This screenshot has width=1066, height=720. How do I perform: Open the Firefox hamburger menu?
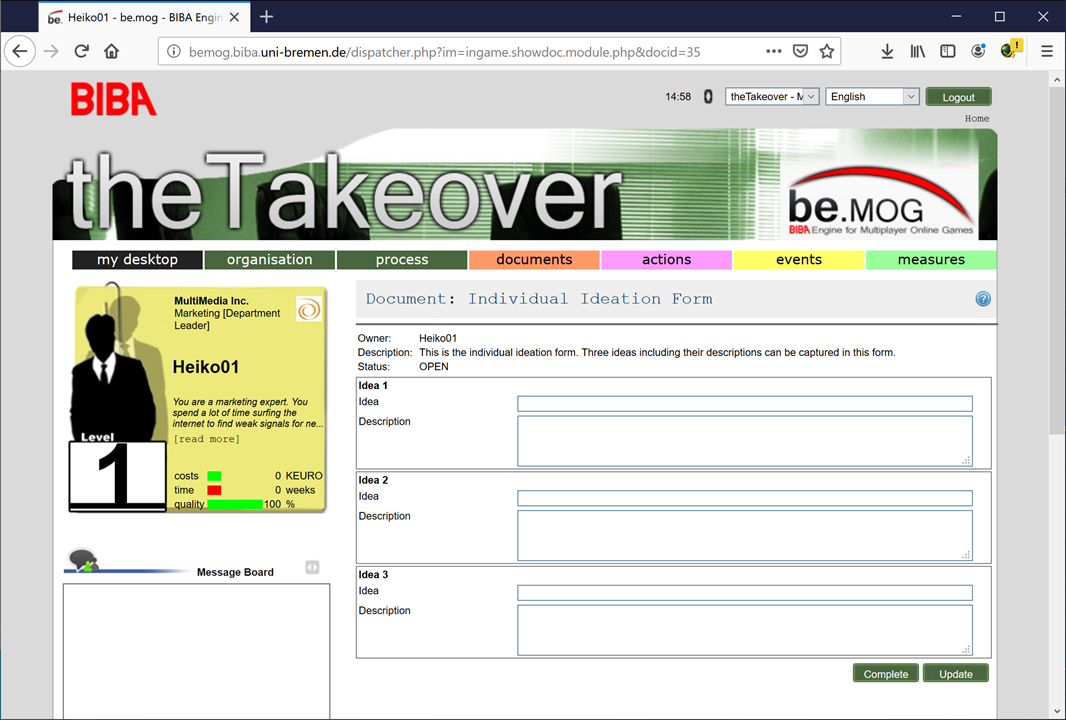[x=1047, y=52]
